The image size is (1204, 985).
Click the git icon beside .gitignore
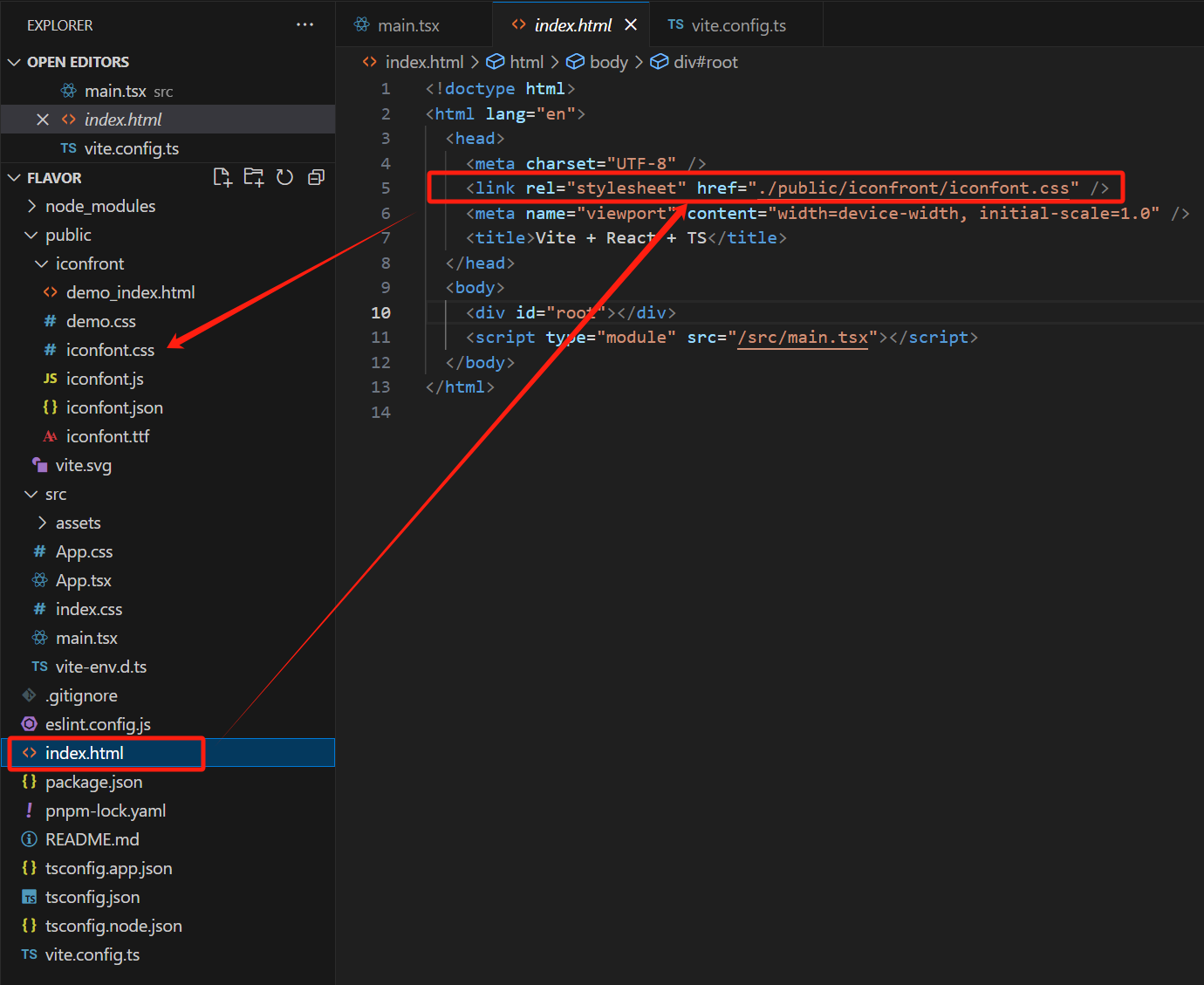point(29,695)
